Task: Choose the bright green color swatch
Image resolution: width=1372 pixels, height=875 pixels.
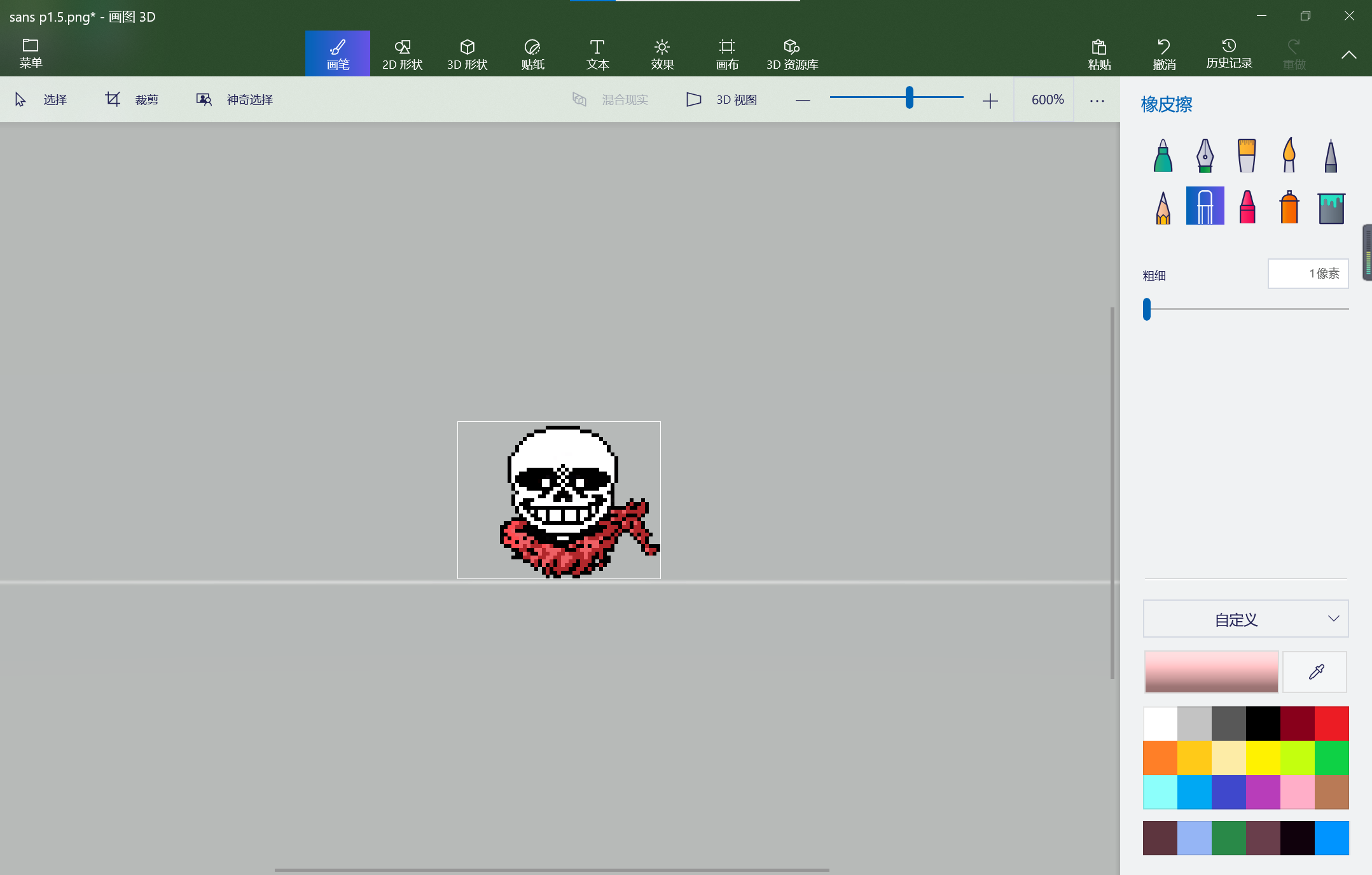Action: pyautogui.click(x=1332, y=758)
